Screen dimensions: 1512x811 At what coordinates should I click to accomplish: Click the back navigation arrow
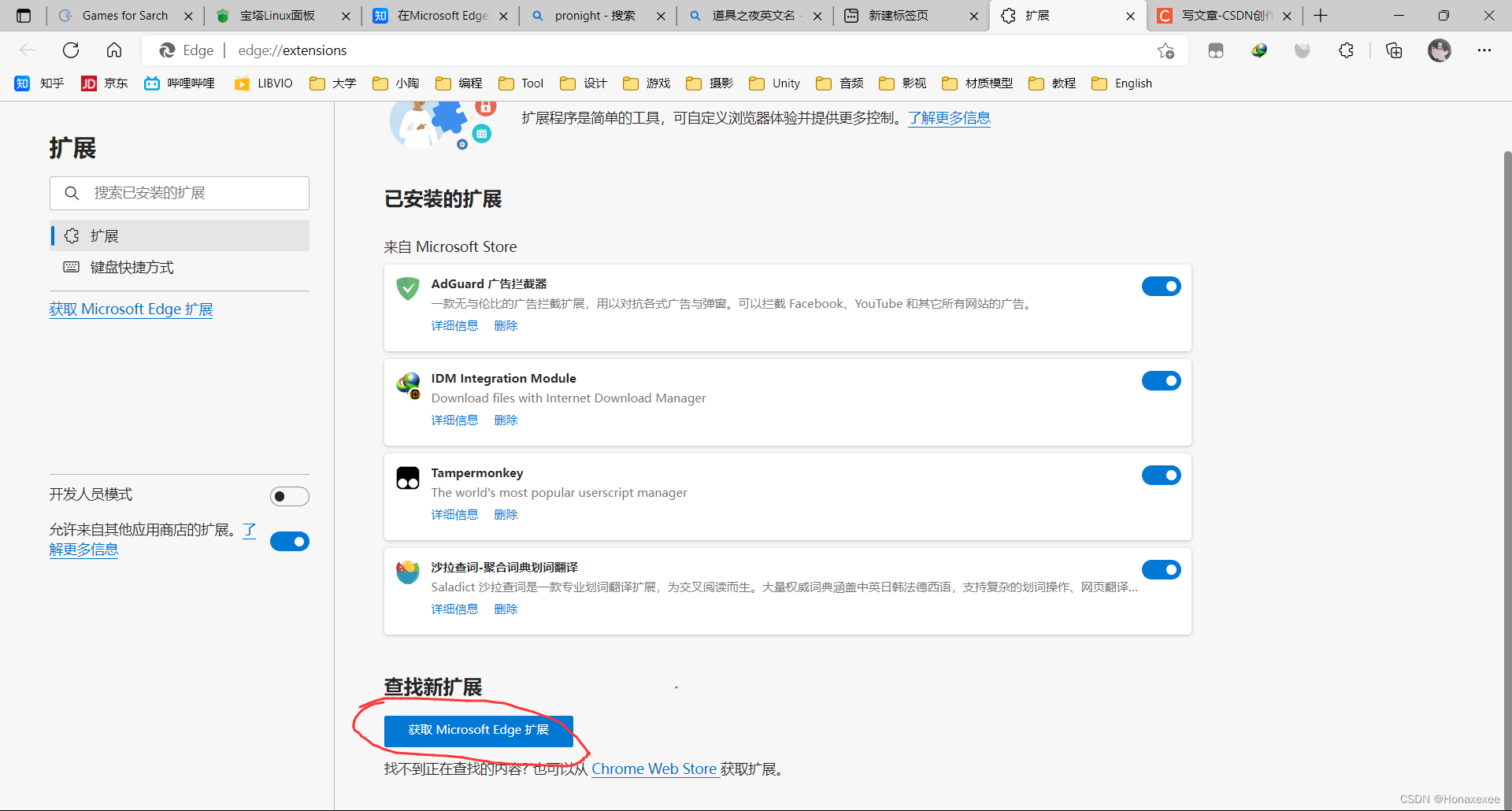pos(28,50)
